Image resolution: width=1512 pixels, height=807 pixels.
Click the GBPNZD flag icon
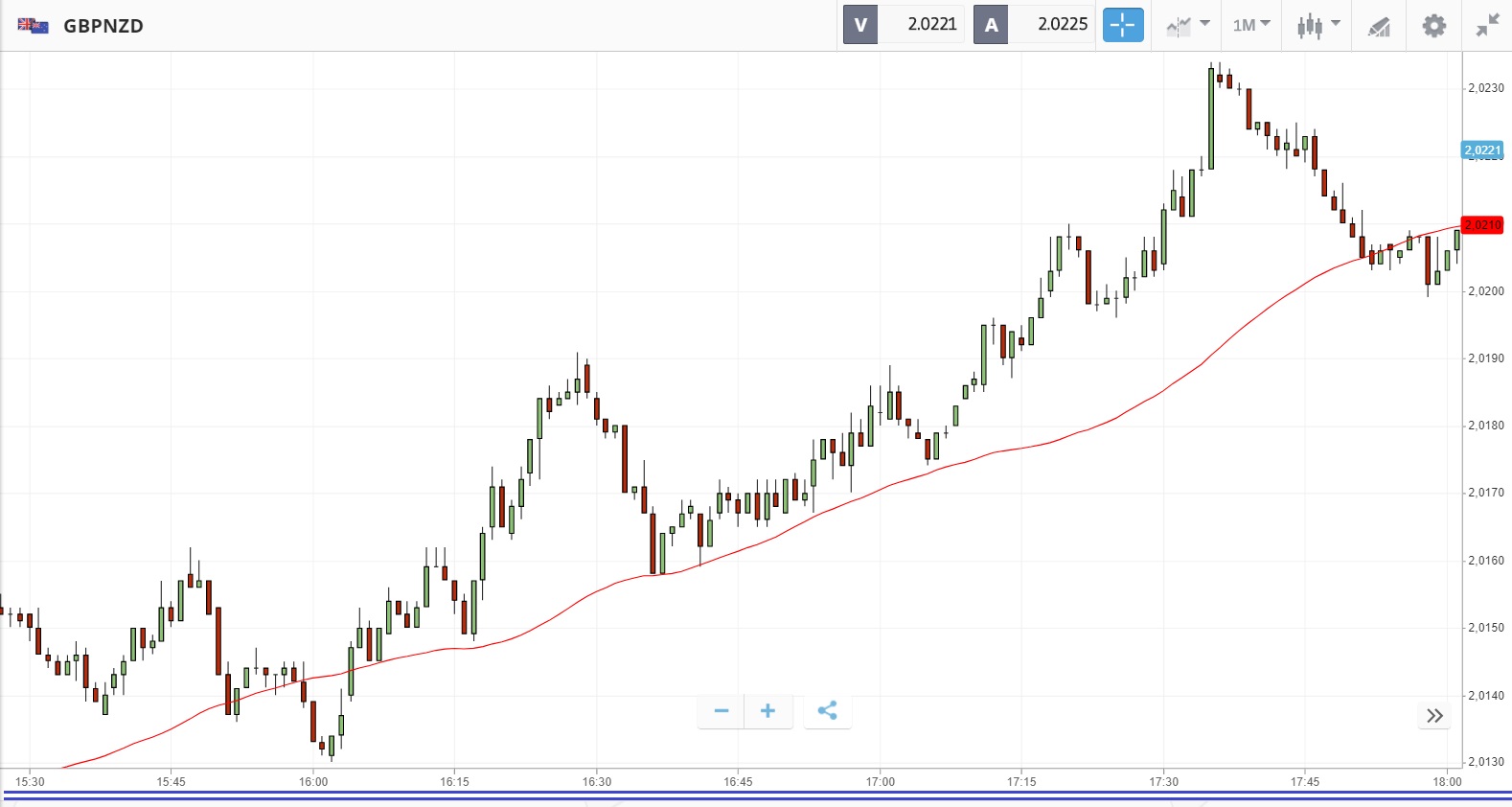33,26
